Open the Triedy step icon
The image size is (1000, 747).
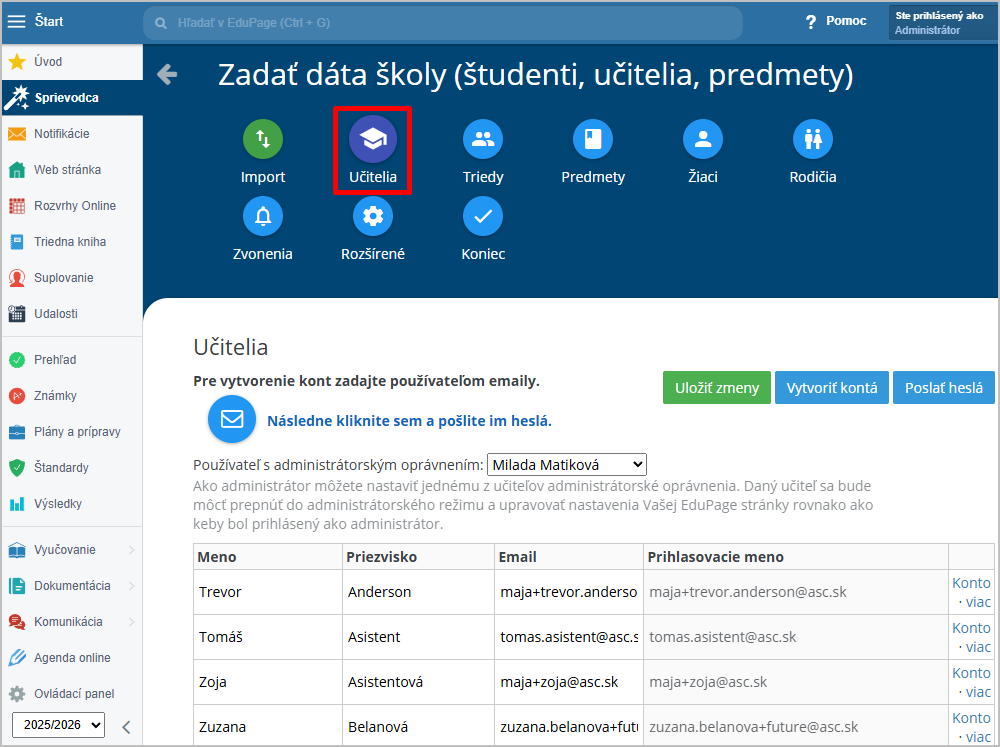pos(483,140)
